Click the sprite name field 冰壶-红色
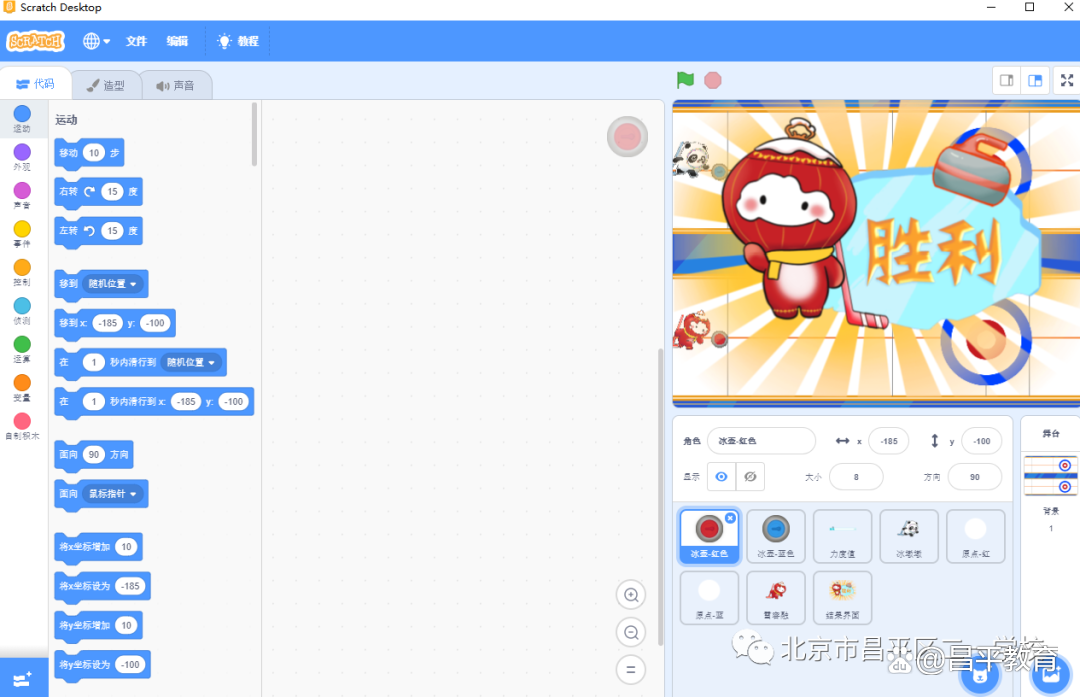Image resolution: width=1080 pixels, height=697 pixels. [761, 441]
